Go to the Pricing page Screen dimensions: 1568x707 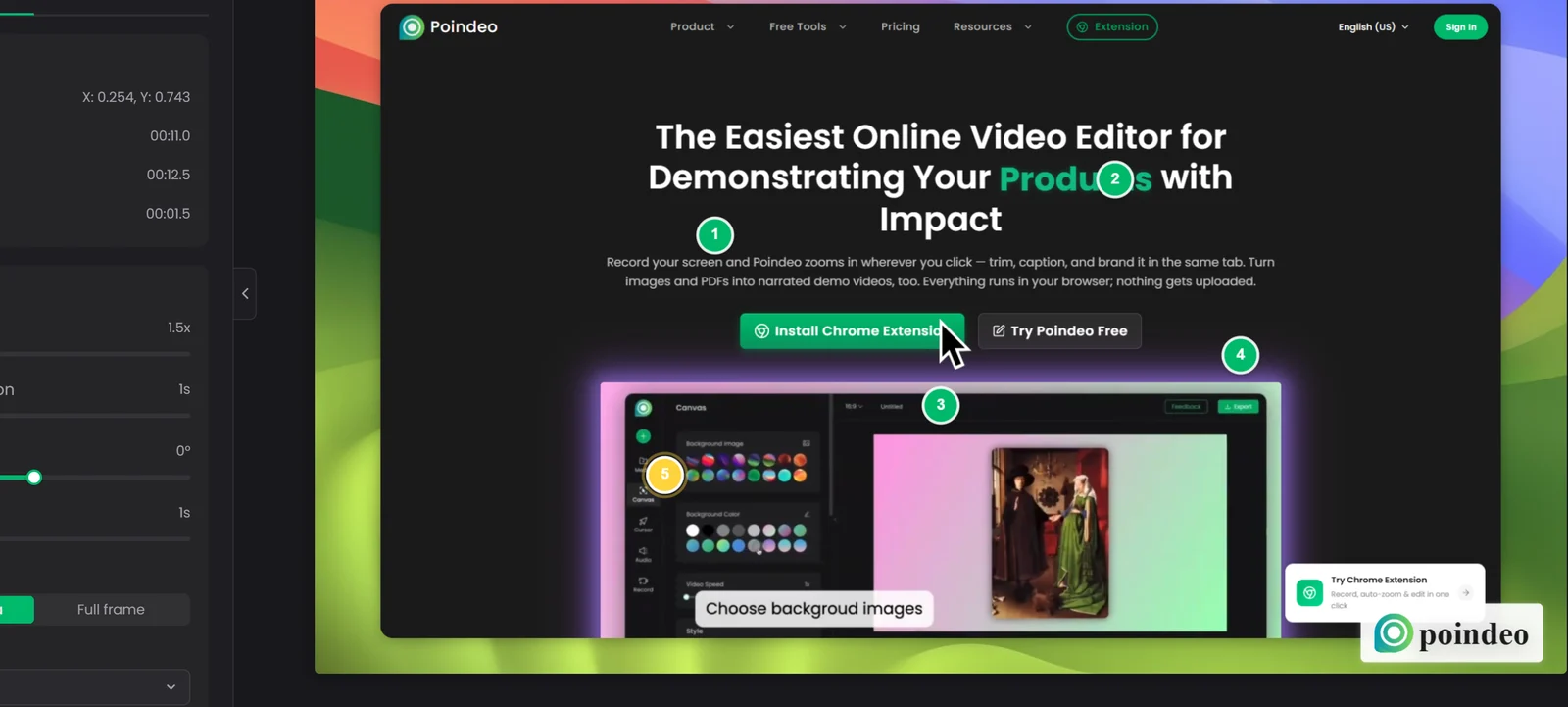pyautogui.click(x=901, y=26)
